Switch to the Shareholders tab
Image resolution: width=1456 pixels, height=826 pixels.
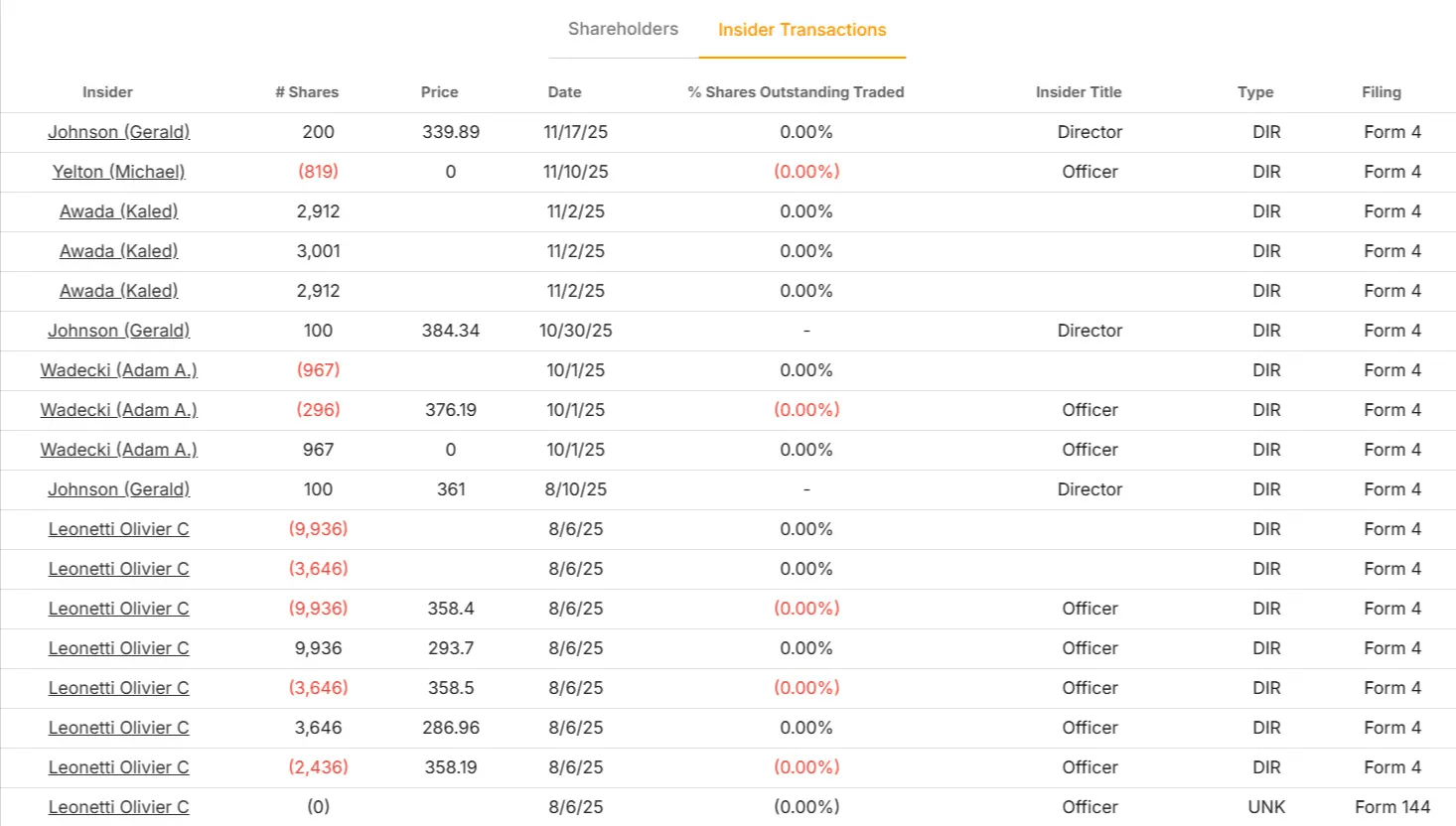tap(623, 30)
